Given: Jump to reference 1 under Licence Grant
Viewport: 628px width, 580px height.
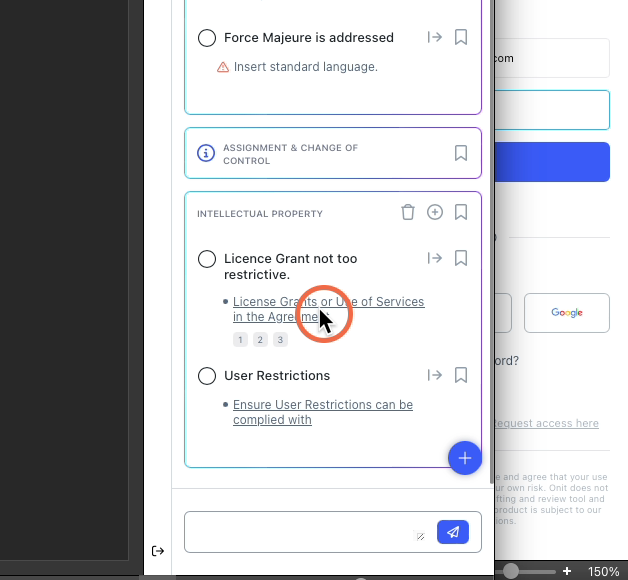Looking at the screenshot, I should (x=240, y=340).
